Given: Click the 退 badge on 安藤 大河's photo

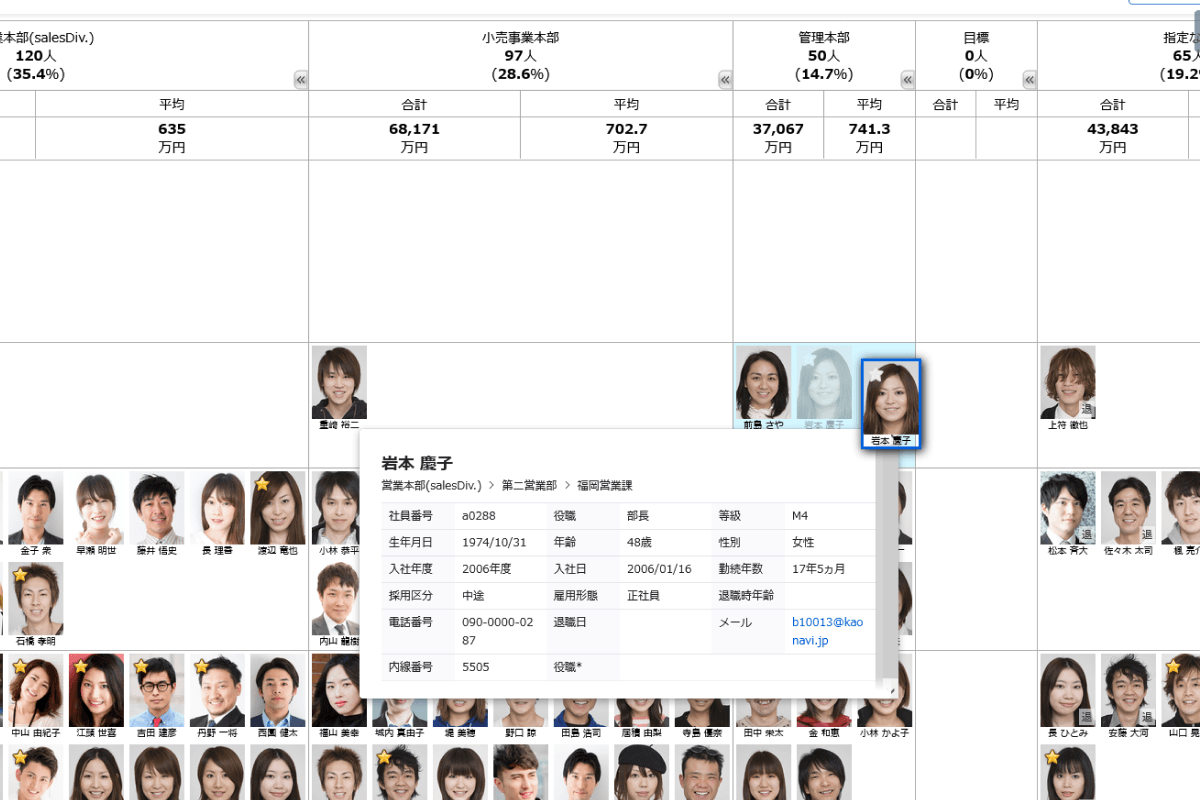Looking at the screenshot, I should 1147,717.
